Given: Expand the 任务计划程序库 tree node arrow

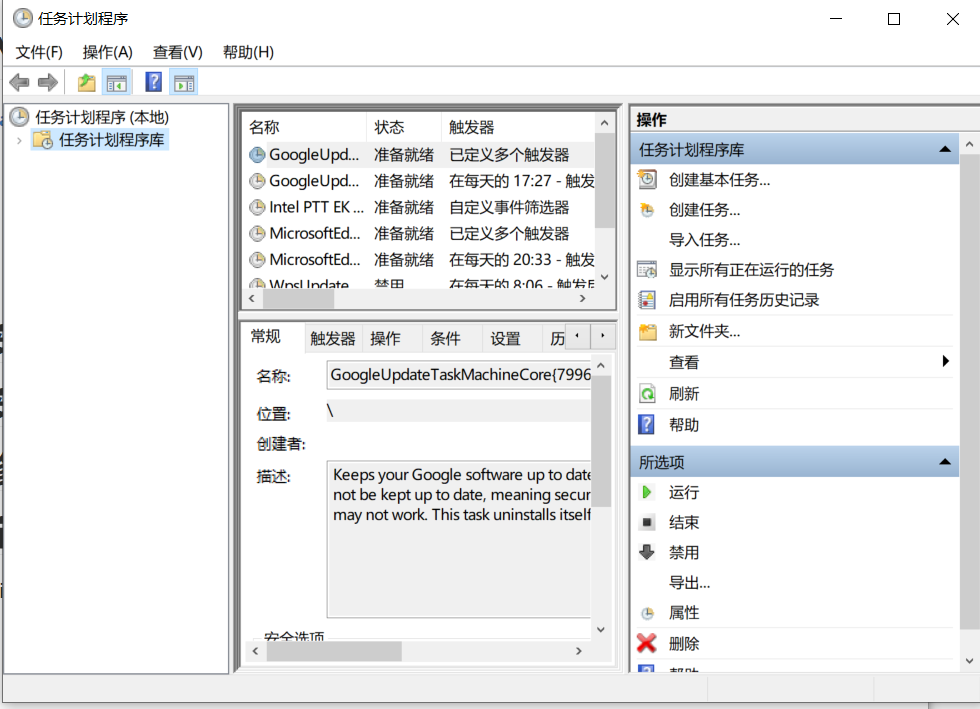Looking at the screenshot, I should click(19, 141).
